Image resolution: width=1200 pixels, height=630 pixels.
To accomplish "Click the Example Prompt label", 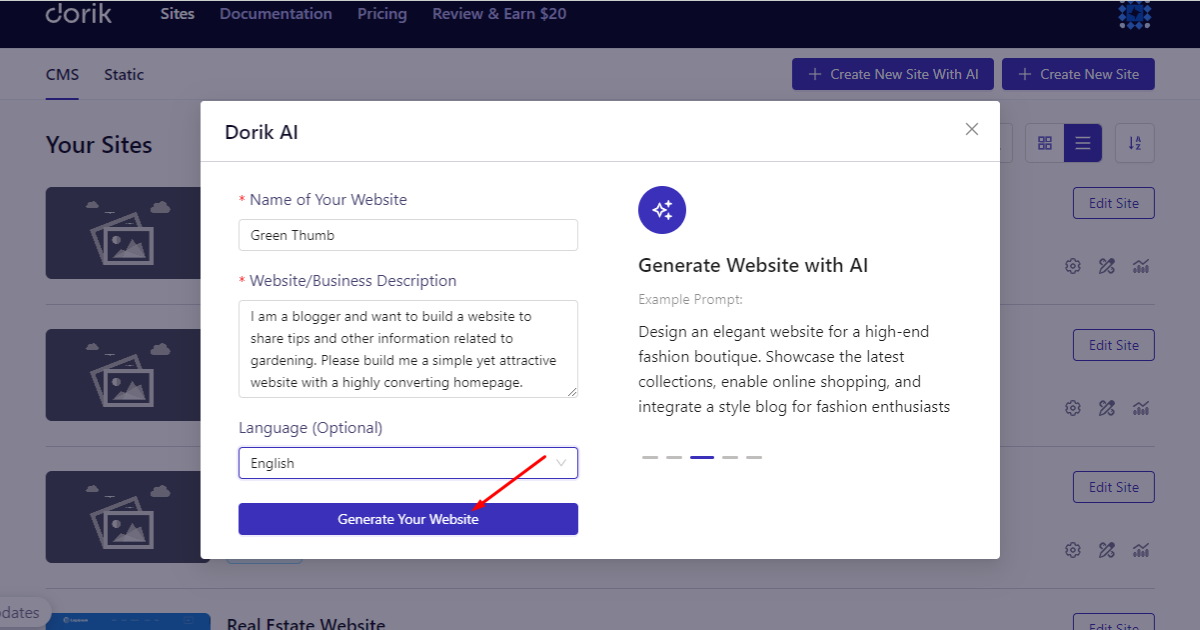I will coord(691,299).
